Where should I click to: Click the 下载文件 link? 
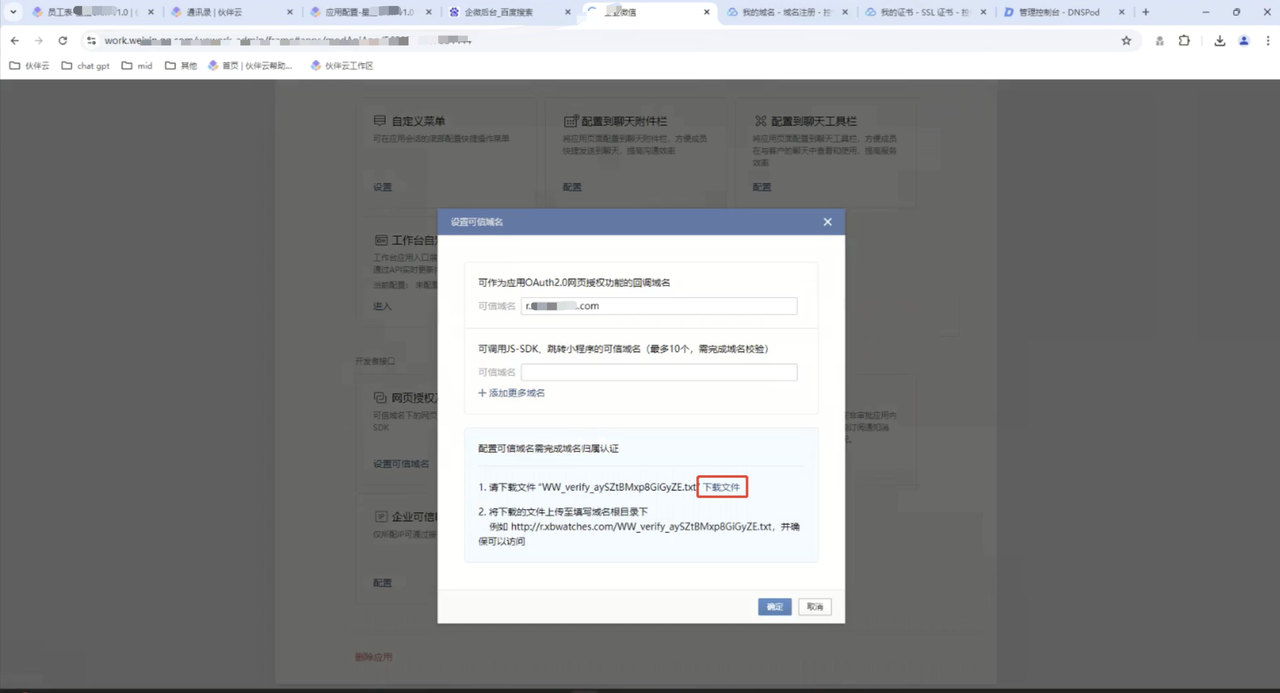click(722, 487)
